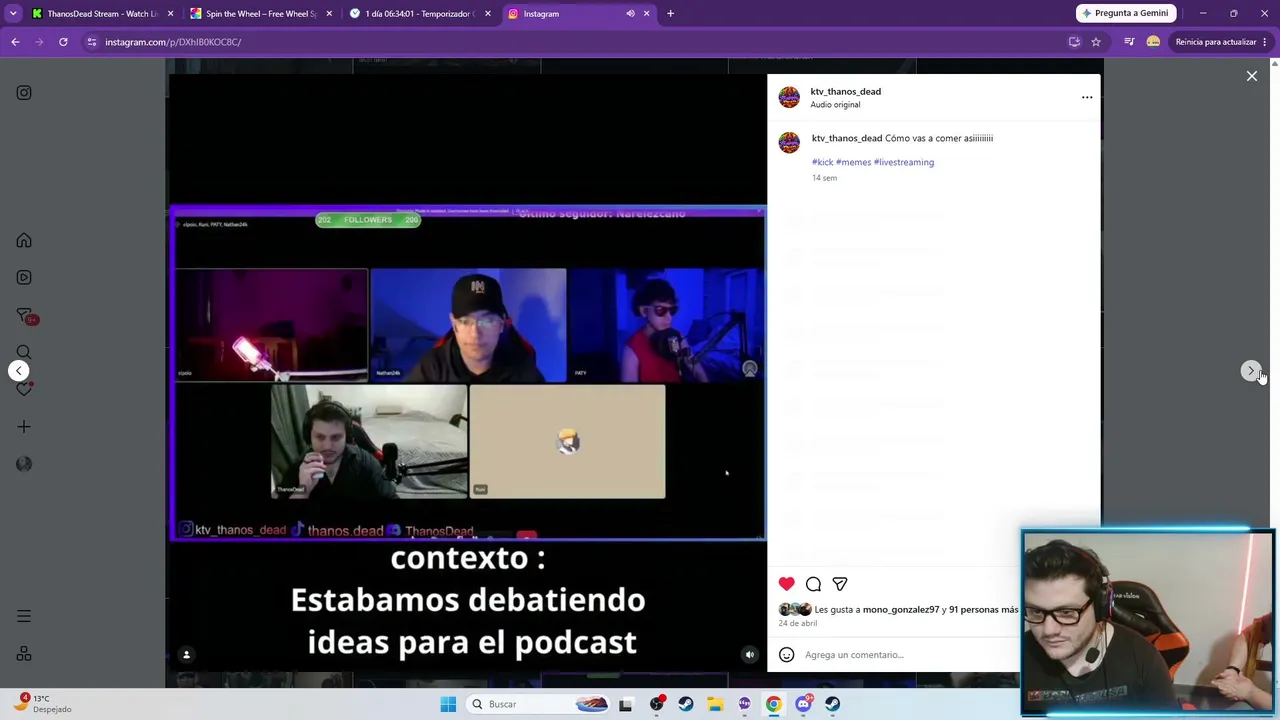Go to Instagram Home feed icon
This screenshot has height=720, width=1280.
point(24,241)
